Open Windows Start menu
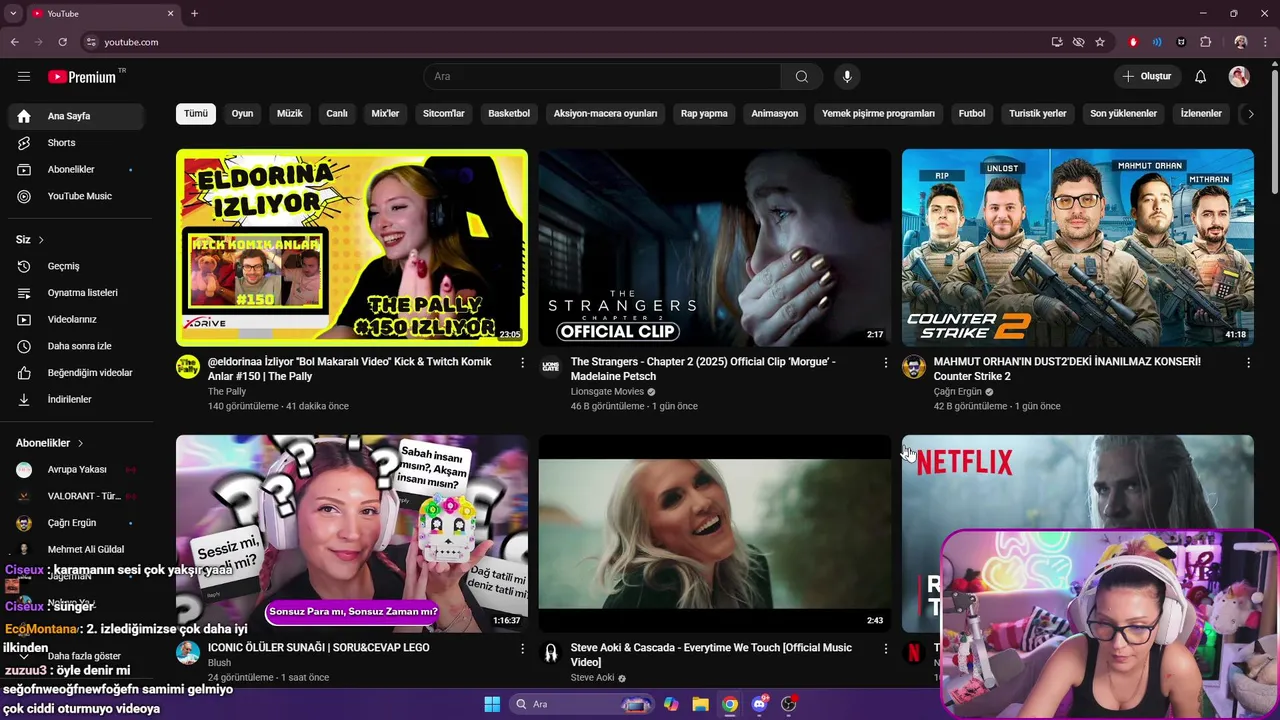1280x720 pixels. tap(492, 704)
